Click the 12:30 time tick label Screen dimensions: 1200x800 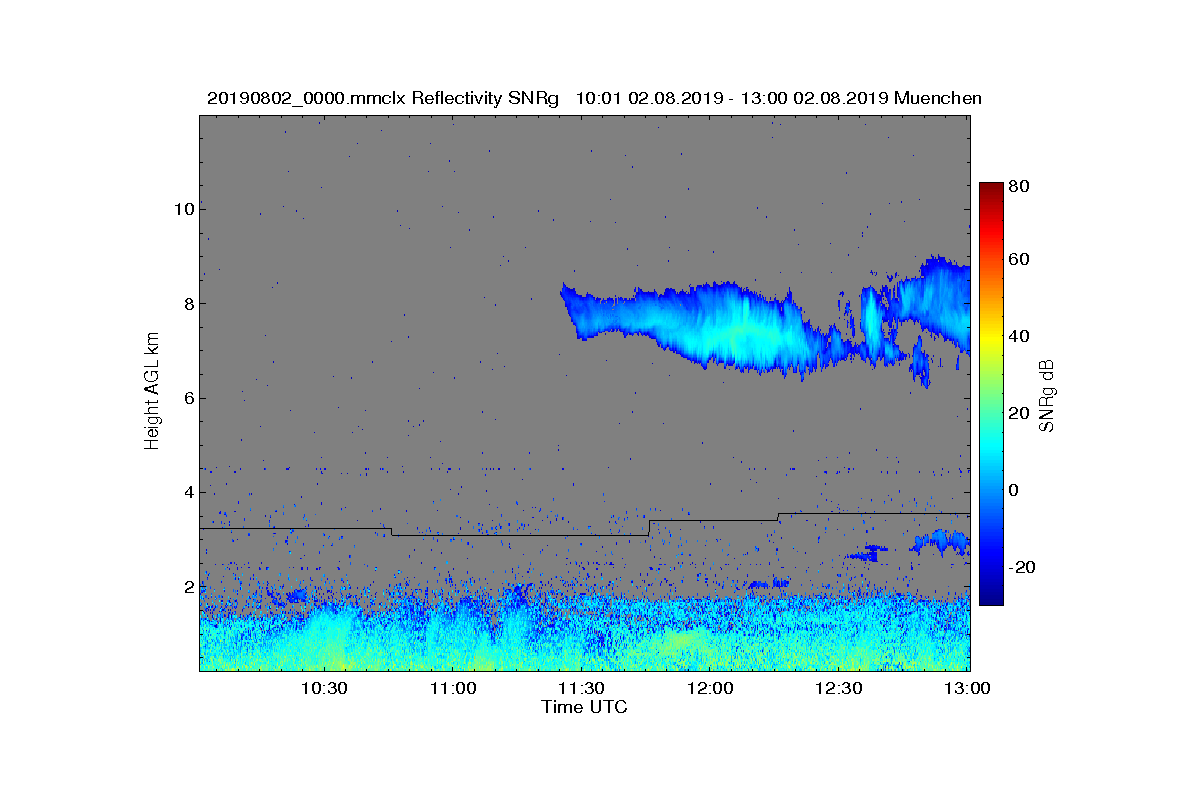[839, 688]
